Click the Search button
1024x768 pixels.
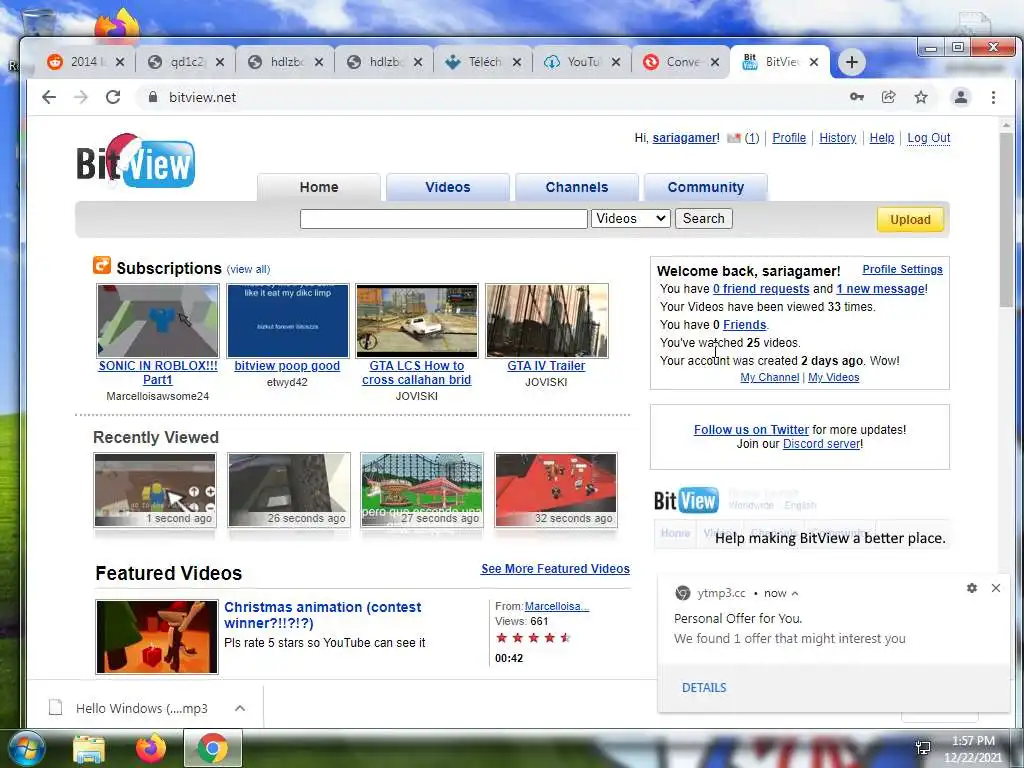click(x=703, y=218)
